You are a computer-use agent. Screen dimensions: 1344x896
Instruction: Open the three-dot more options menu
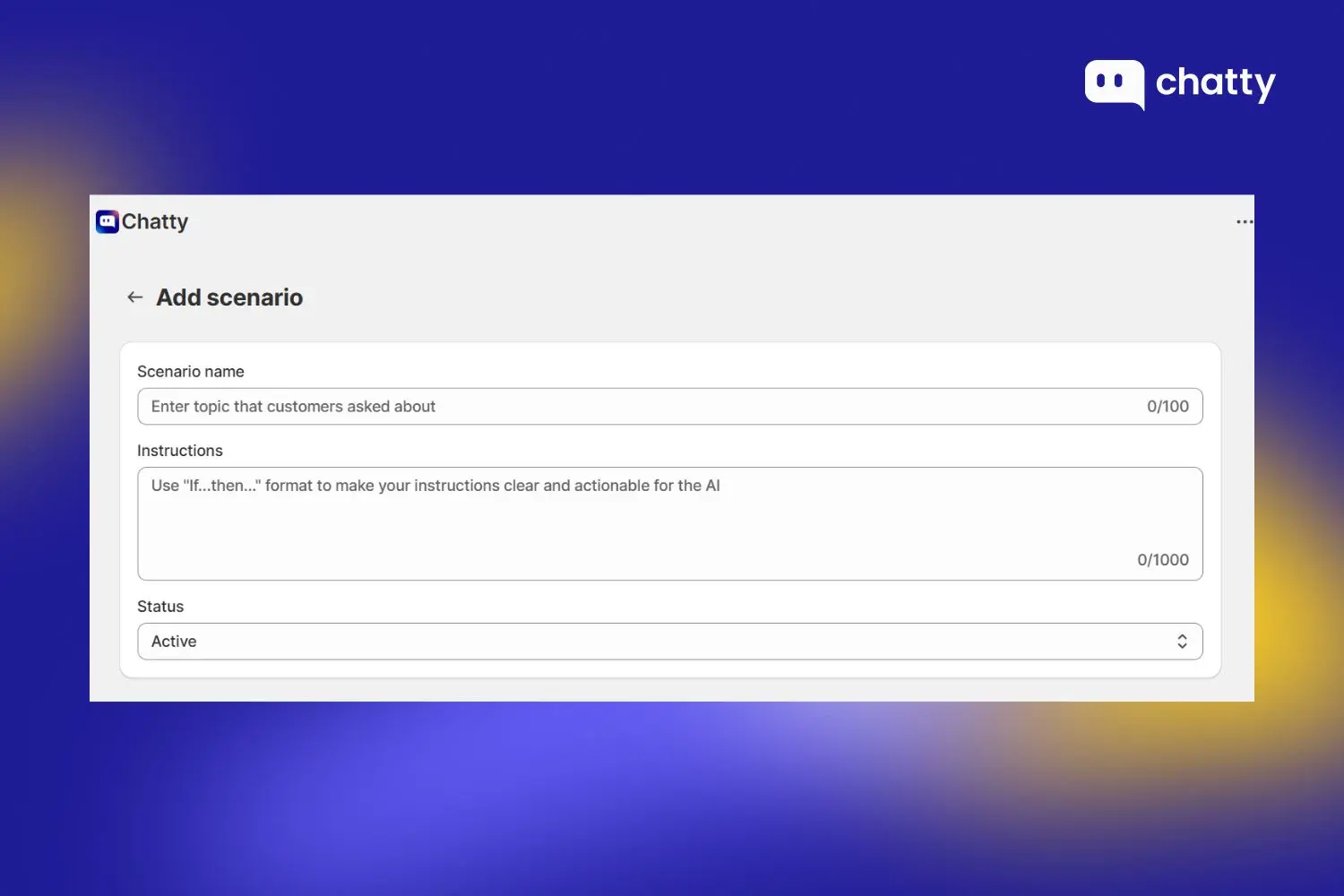click(1245, 222)
